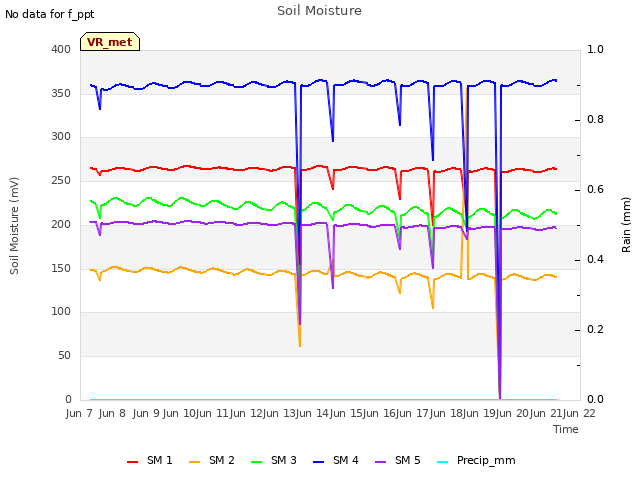This screenshot has height=480, width=640.
Task: Click the 250 value on left axis
Action: (x=61, y=181)
